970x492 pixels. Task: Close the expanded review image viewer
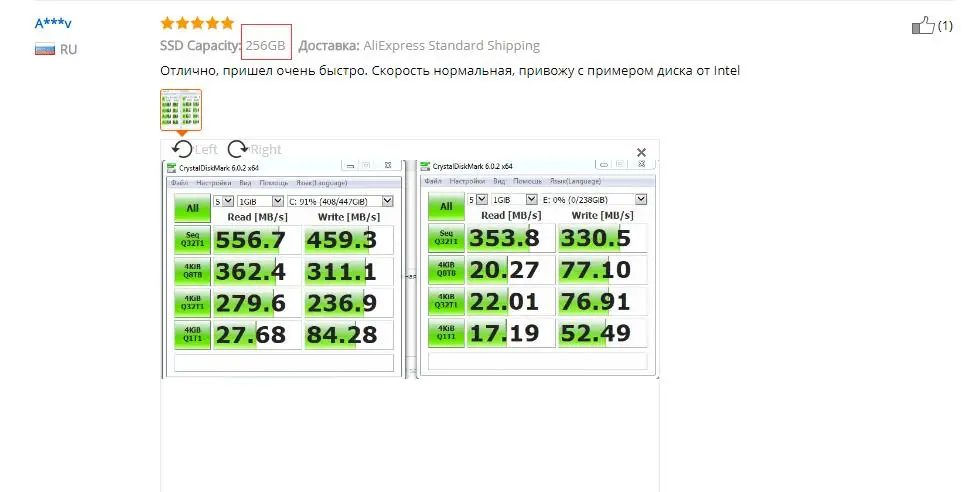click(642, 152)
